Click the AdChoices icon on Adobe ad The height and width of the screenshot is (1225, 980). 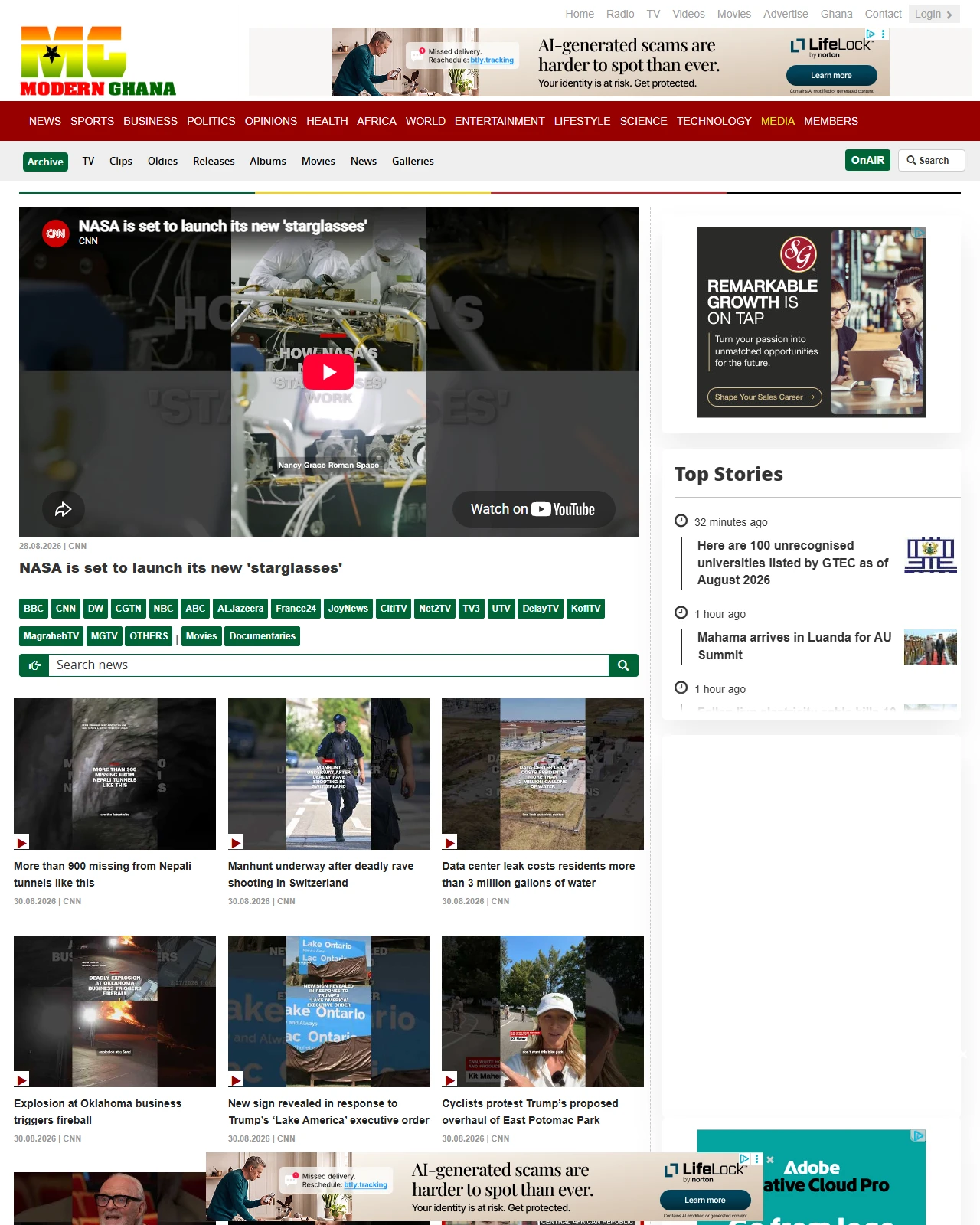920,1135
